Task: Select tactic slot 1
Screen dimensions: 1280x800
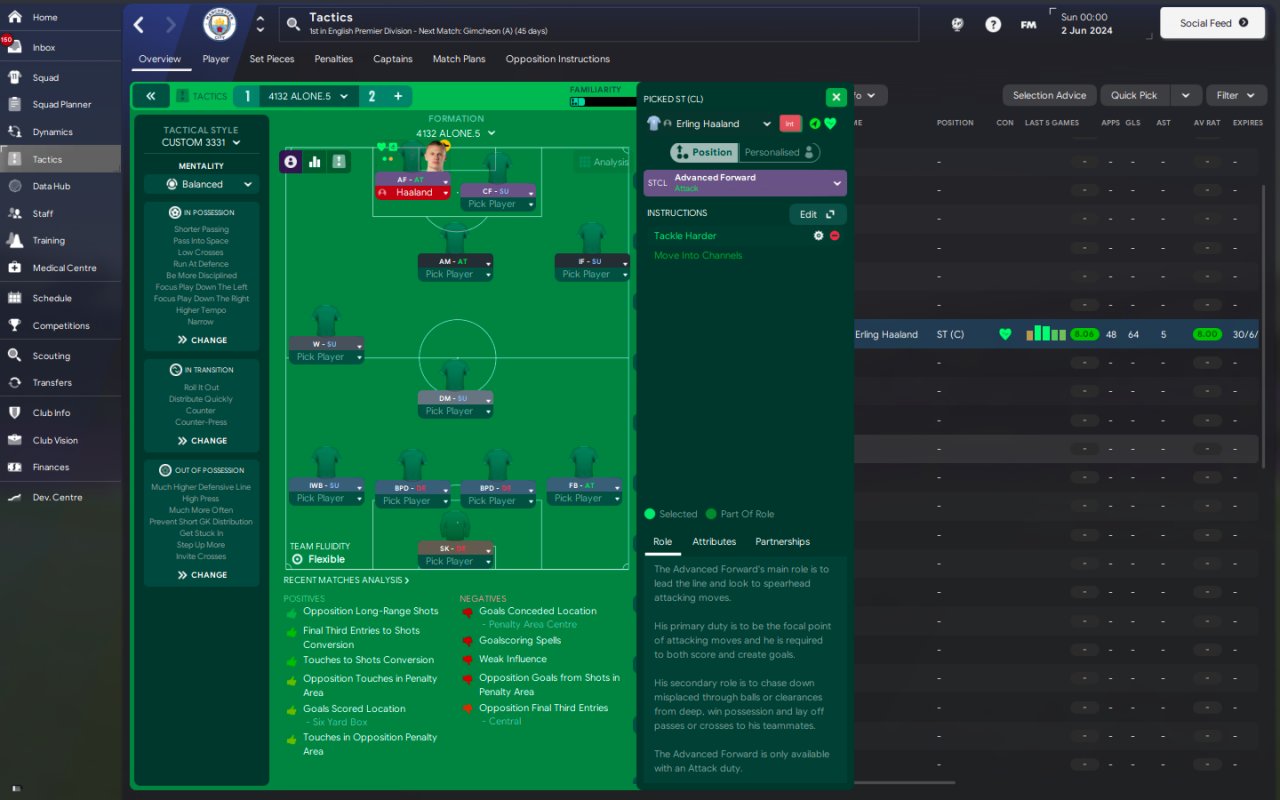Action: click(246, 96)
